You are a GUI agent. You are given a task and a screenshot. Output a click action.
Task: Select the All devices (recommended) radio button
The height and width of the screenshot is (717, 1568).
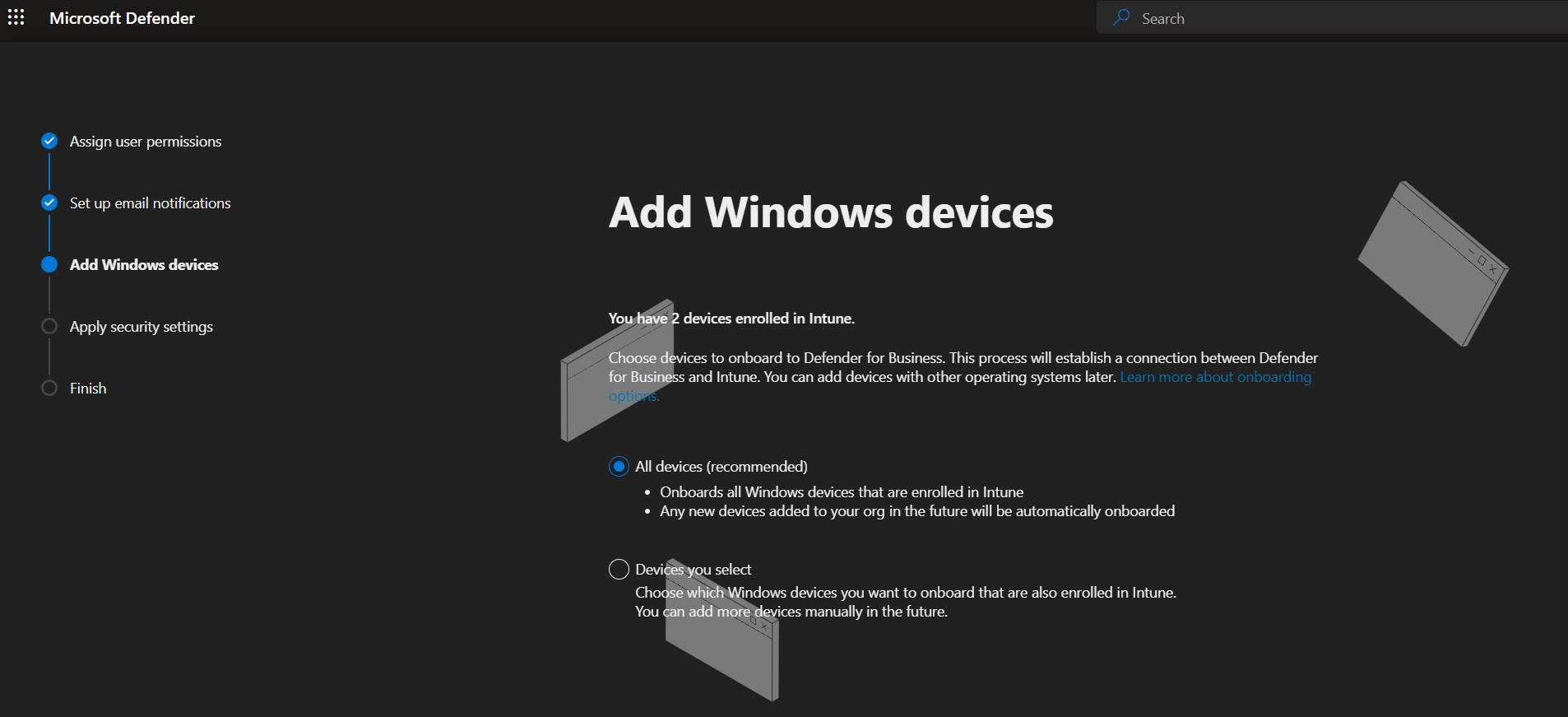click(x=619, y=467)
